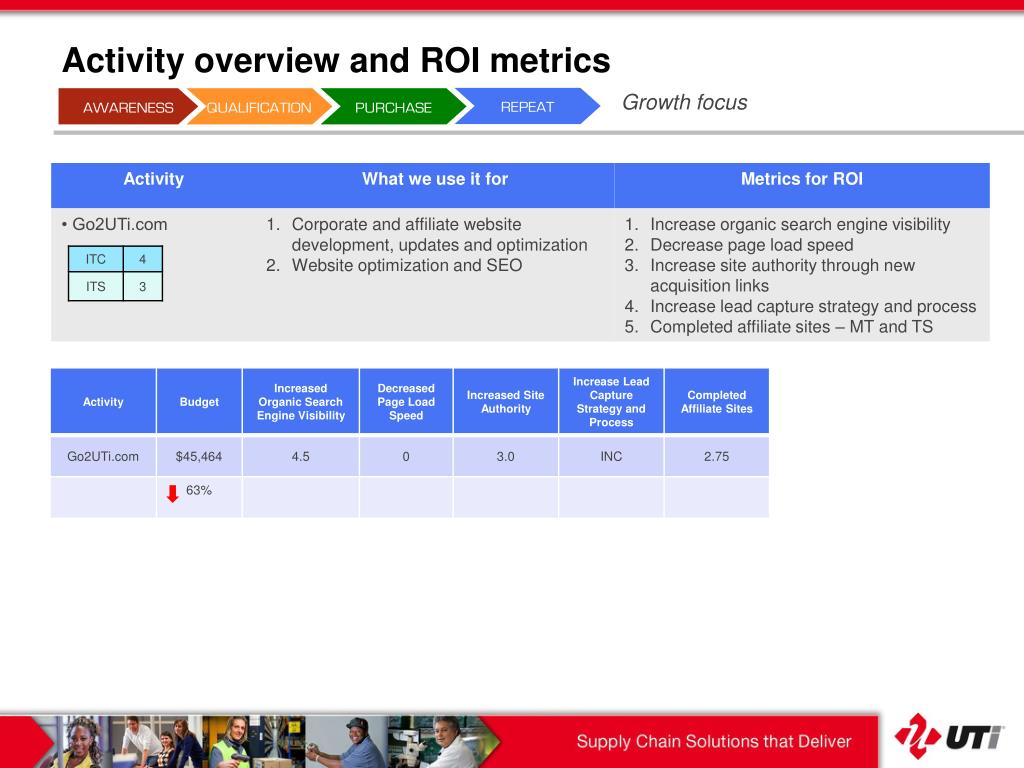Click the PURCHASE chevron stage
This screenshot has width=1024, height=768.
pos(393,106)
